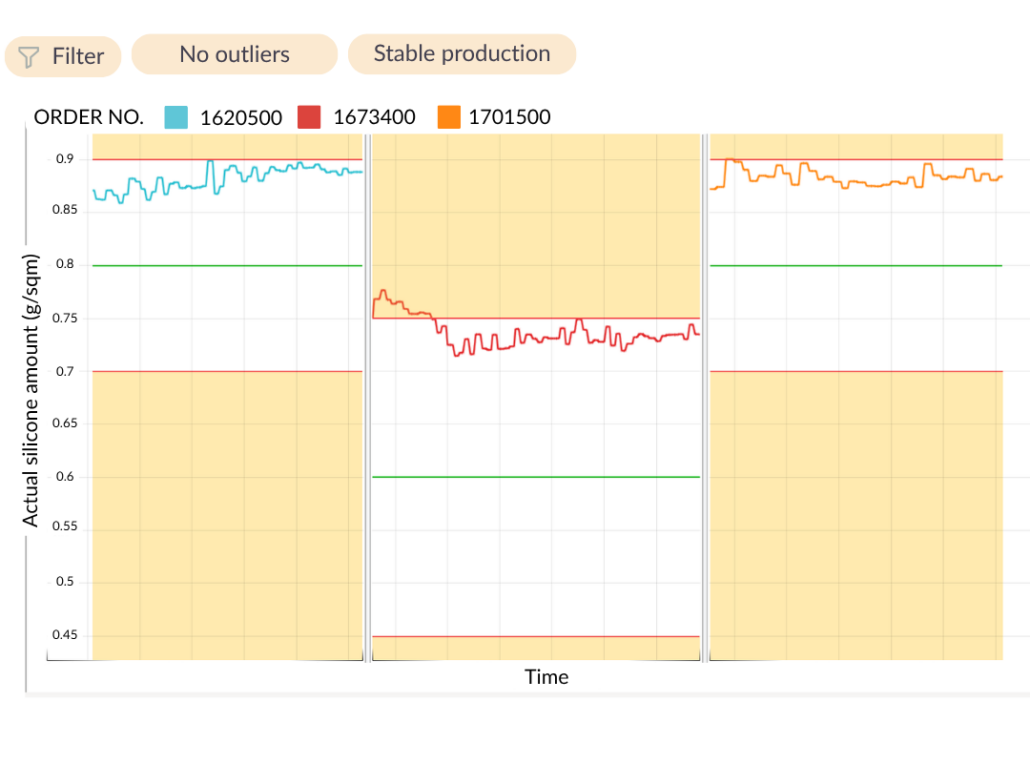Click the blue swatch for order 1620500
The height and width of the screenshot is (763, 1030).
176,117
